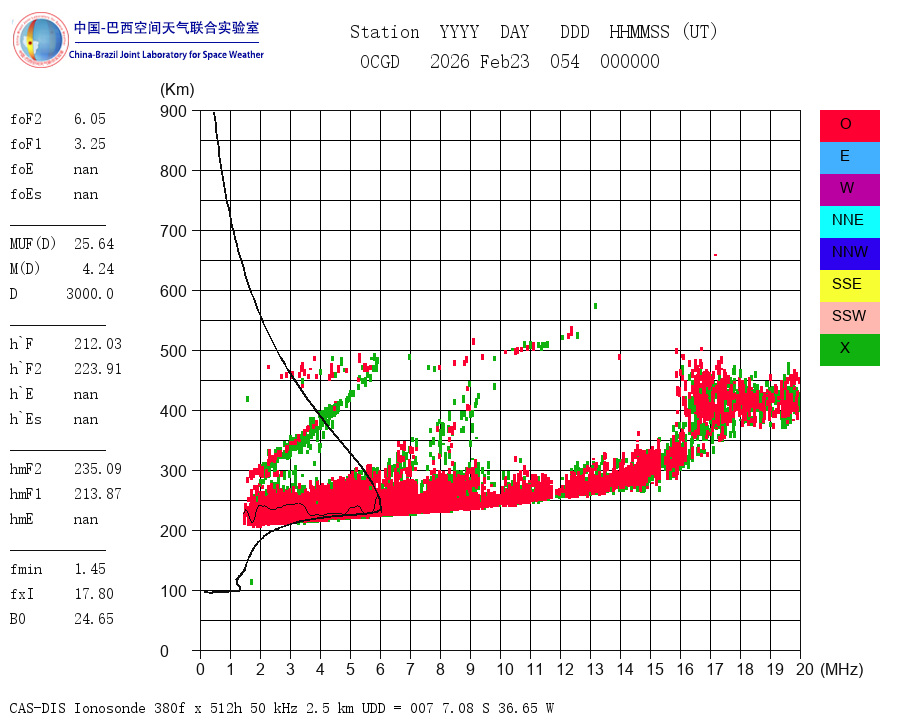Image resolution: width=900 pixels, height=720 pixels.
Task: Click the (MHz) axis unit label
Action: click(x=842, y=669)
